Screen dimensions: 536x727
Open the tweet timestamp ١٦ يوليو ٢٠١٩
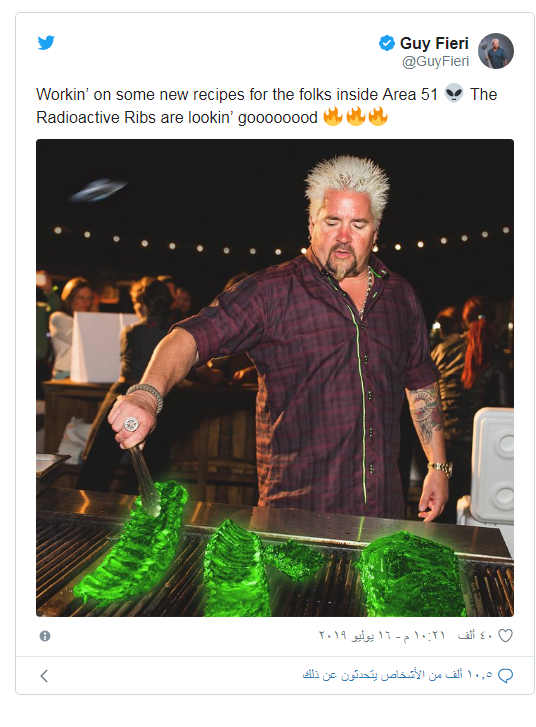coord(355,635)
